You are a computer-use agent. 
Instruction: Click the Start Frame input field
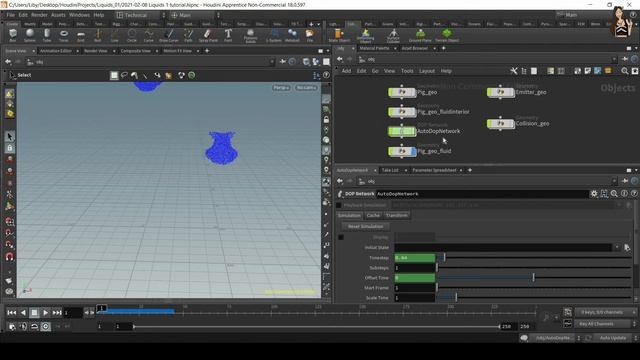pos(415,288)
